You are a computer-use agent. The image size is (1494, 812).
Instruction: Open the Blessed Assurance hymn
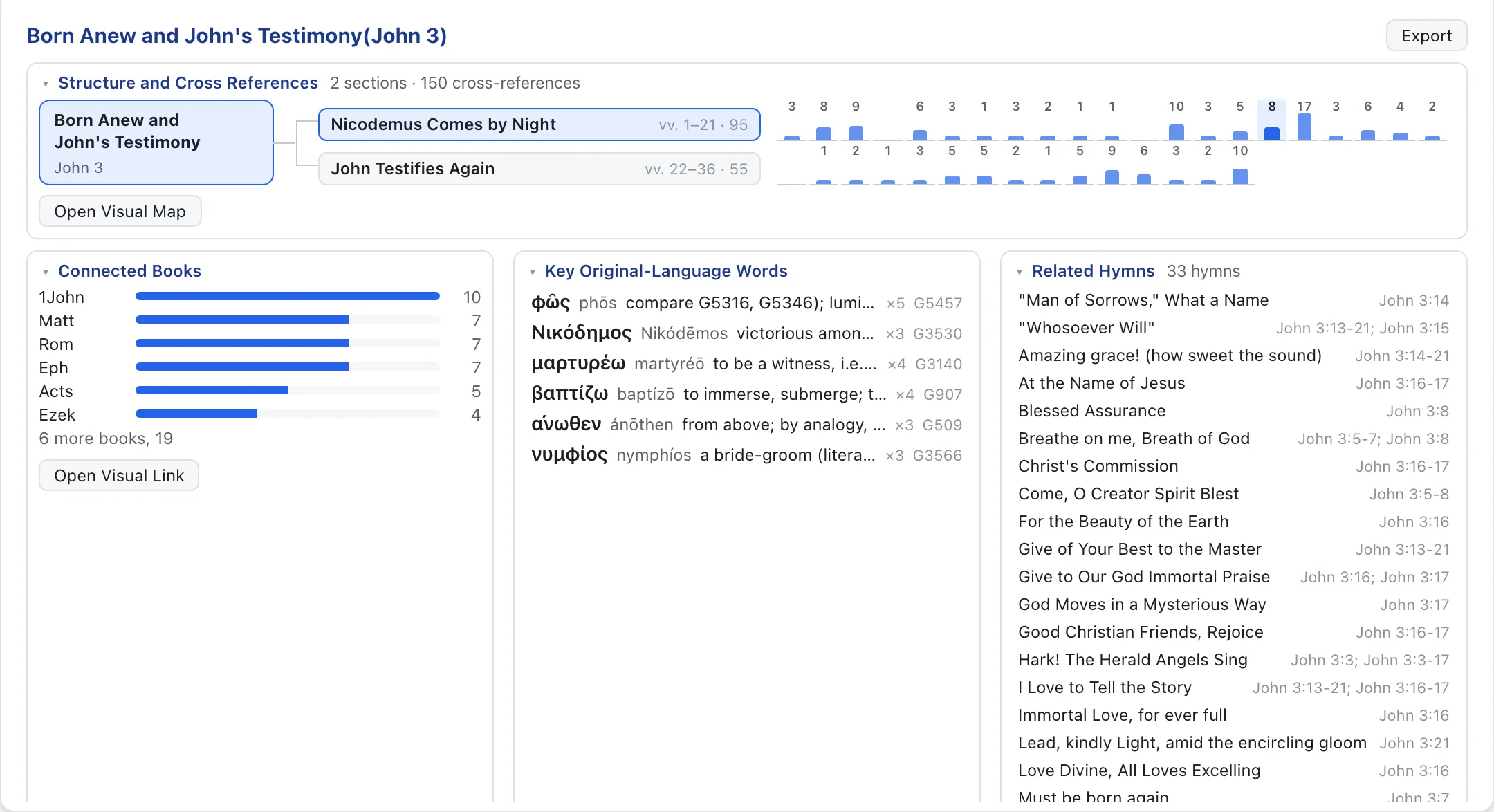point(1233,411)
